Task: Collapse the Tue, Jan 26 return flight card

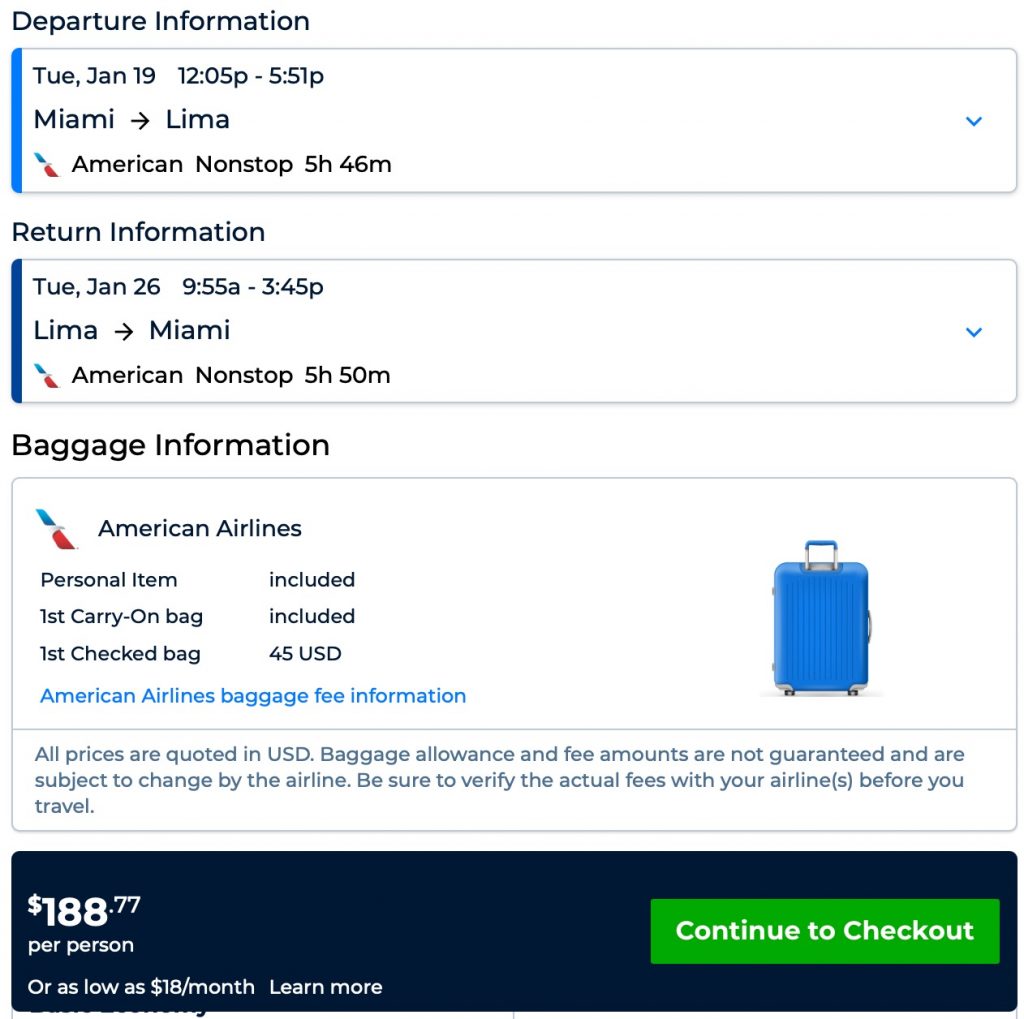Action: tap(973, 332)
